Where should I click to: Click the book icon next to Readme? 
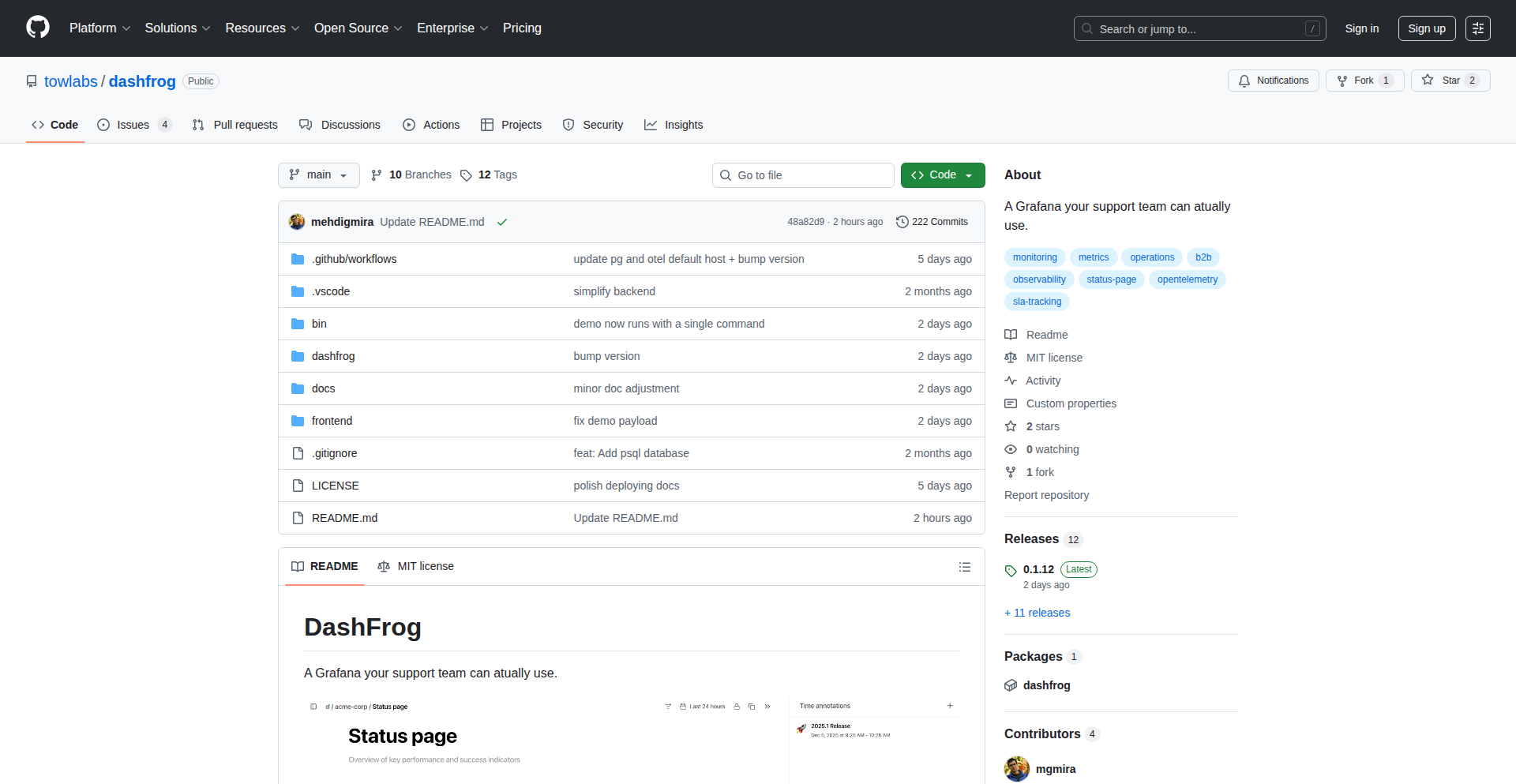click(x=1011, y=335)
